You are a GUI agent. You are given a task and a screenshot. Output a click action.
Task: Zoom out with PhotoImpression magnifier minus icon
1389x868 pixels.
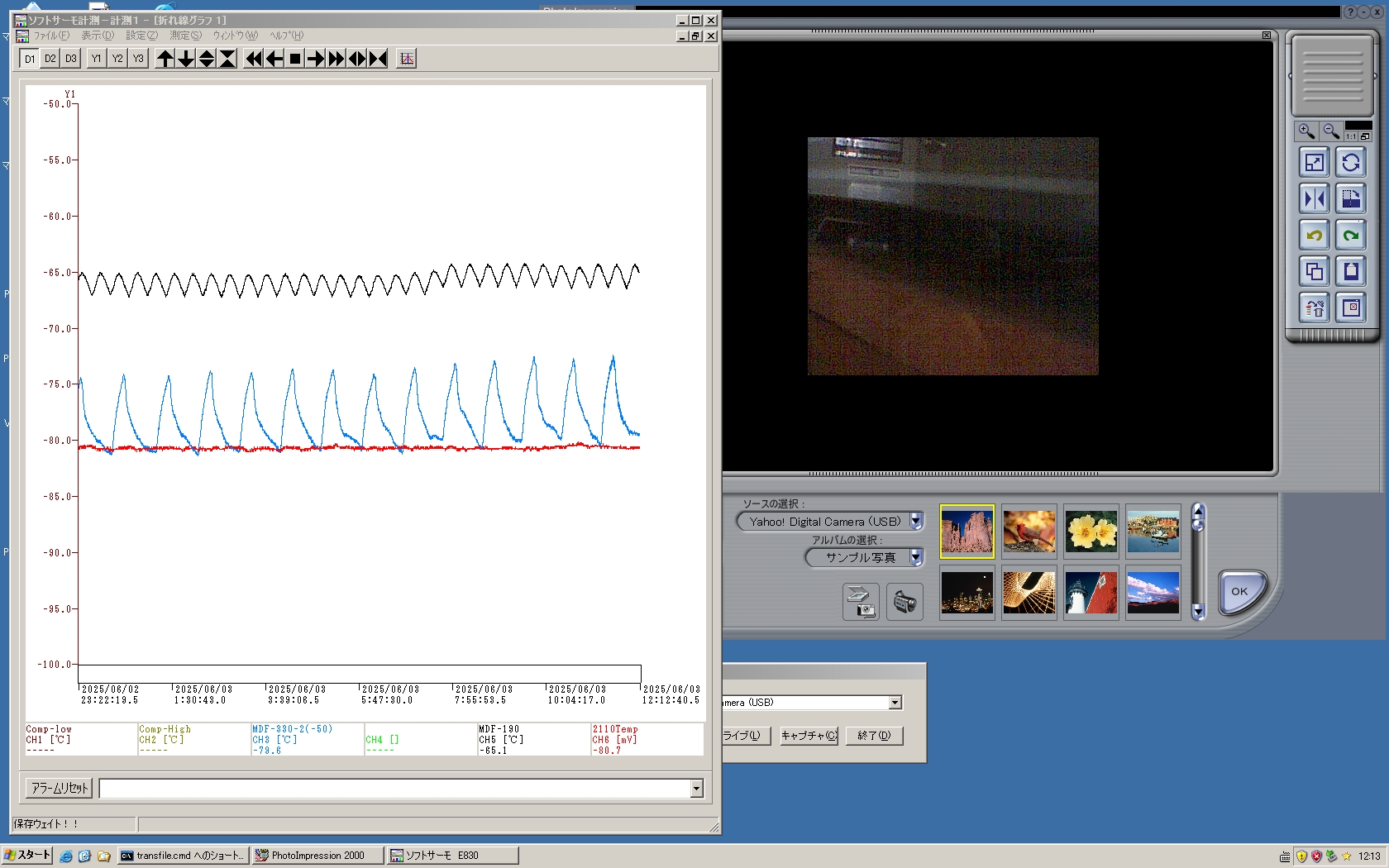point(1330,131)
